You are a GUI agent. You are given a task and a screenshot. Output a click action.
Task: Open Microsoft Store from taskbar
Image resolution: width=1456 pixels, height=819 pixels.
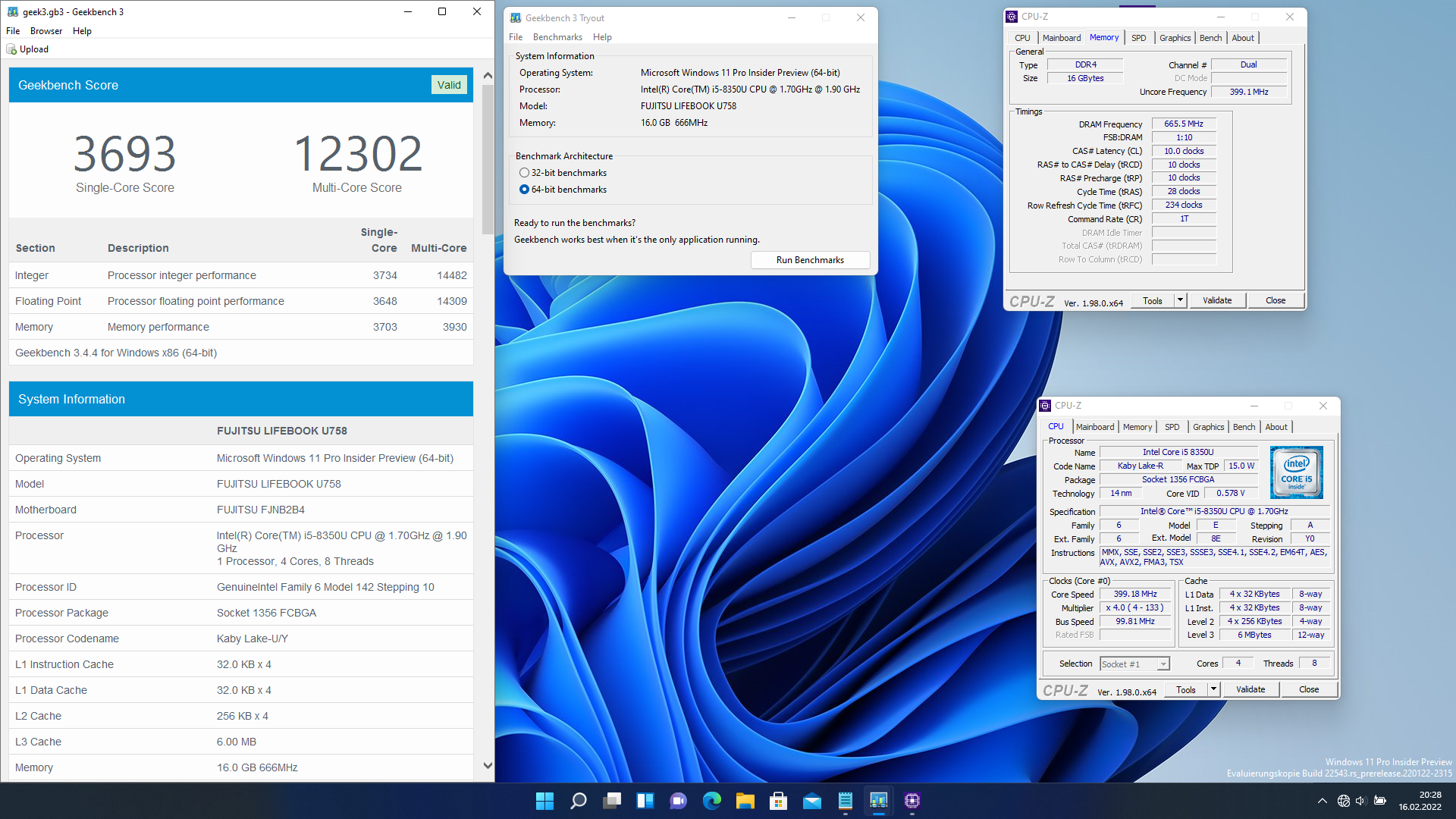[778, 801]
